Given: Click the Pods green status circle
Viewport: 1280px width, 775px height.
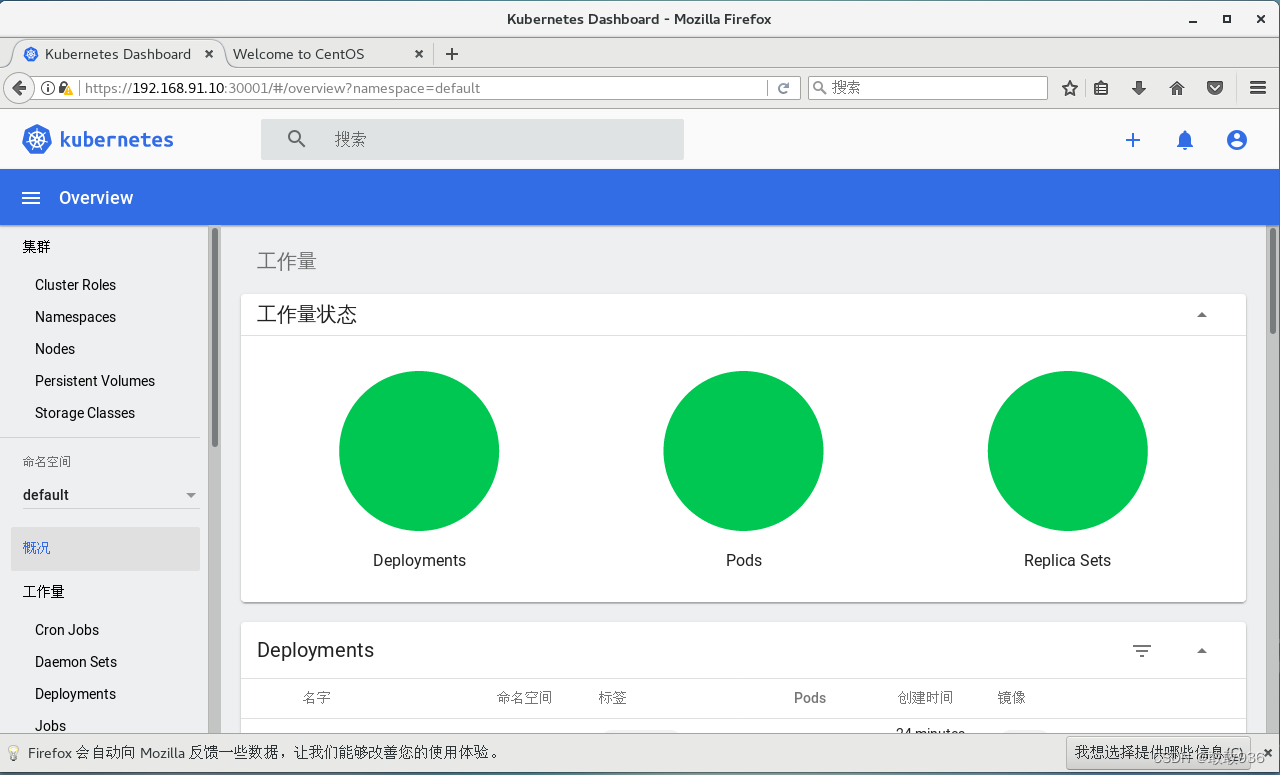Looking at the screenshot, I should 743,451.
